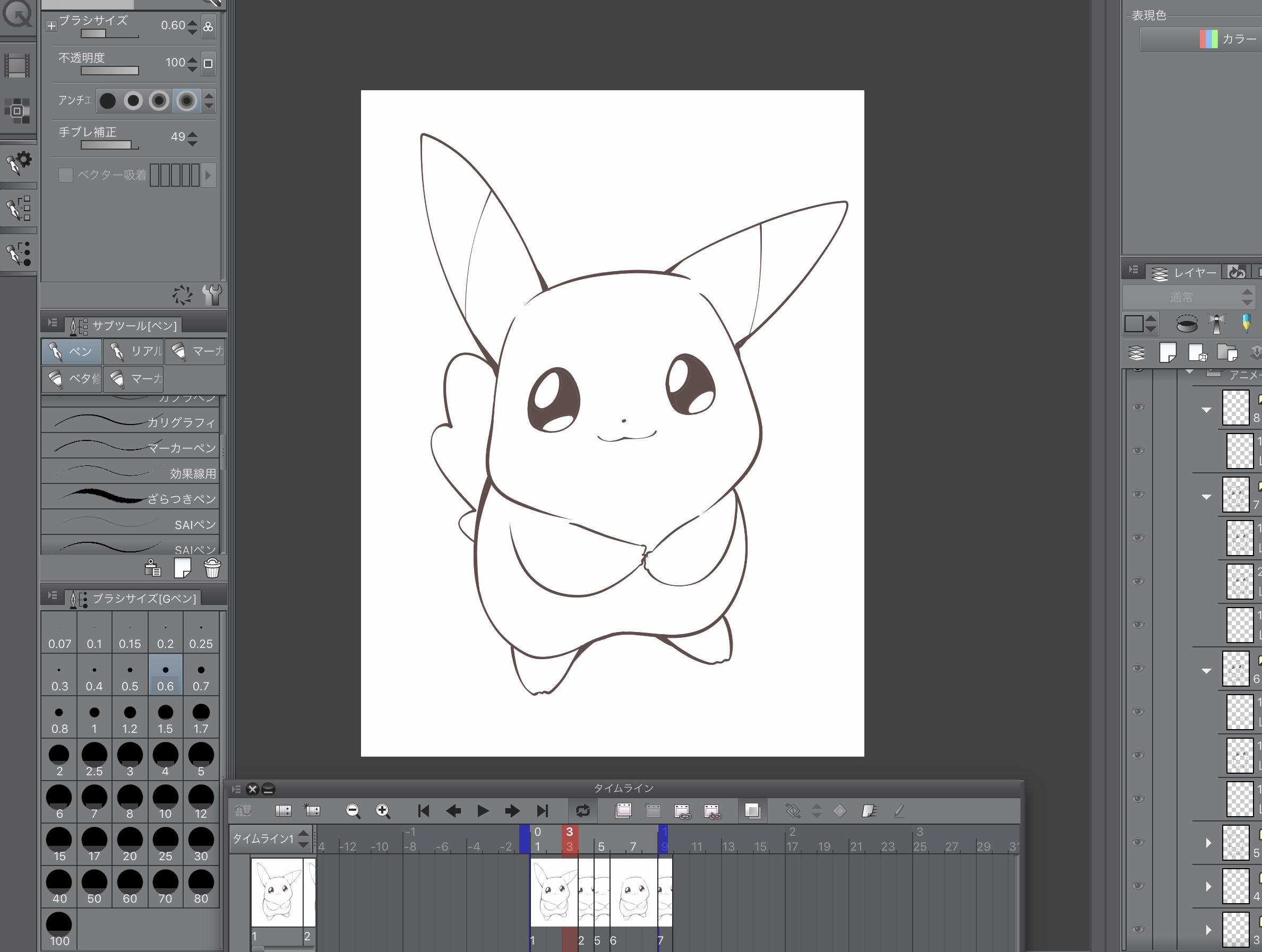The image size is (1262, 952).
Task: Enable ベクター吸着 checkbox
Action: (66, 175)
